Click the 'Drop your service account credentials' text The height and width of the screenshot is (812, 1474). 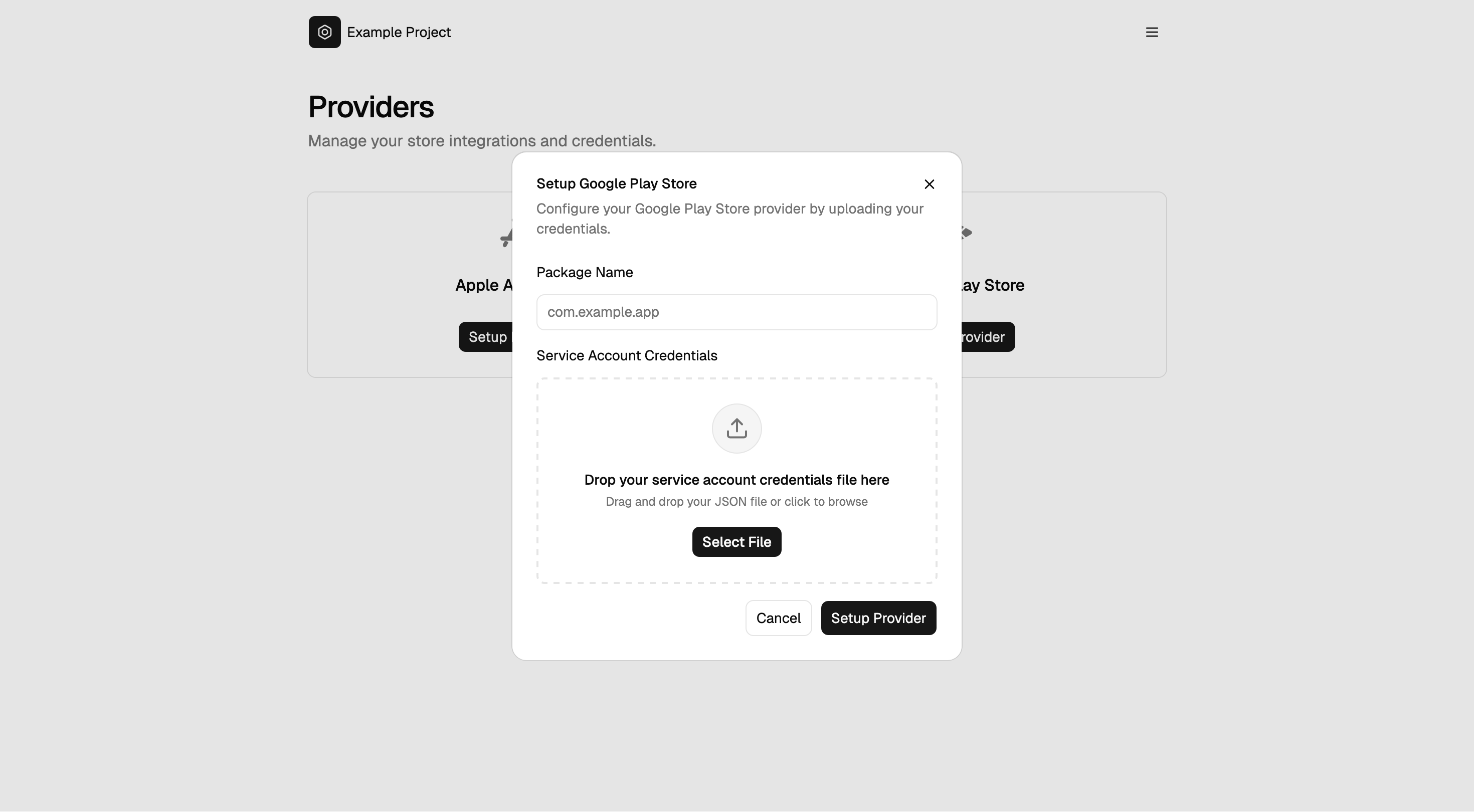(736, 480)
